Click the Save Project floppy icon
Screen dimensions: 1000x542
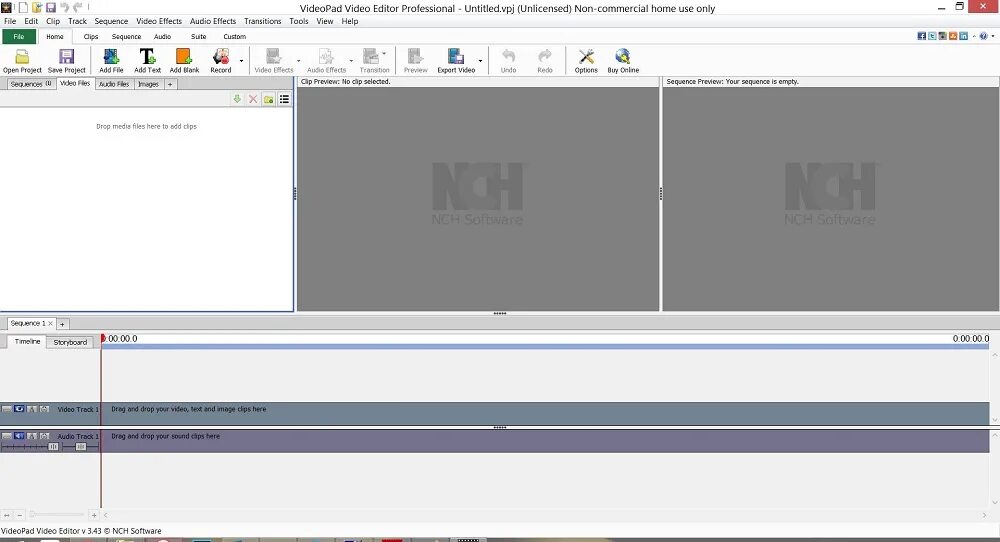(66, 56)
